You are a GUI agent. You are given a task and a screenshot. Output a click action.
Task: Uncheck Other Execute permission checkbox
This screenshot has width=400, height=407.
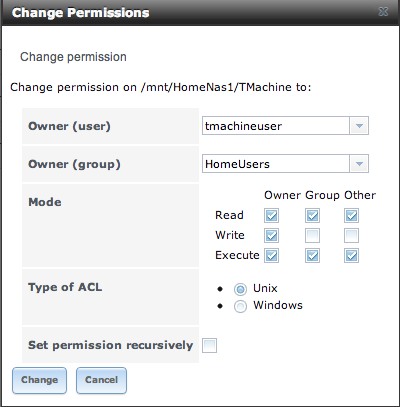click(352, 256)
